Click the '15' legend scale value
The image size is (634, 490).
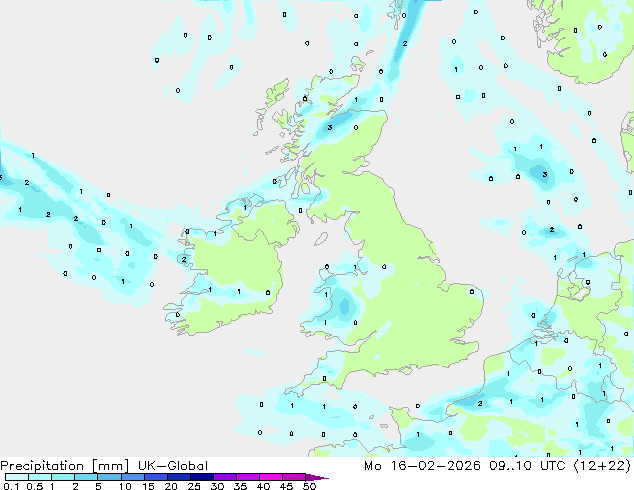(x=148, y=486)
